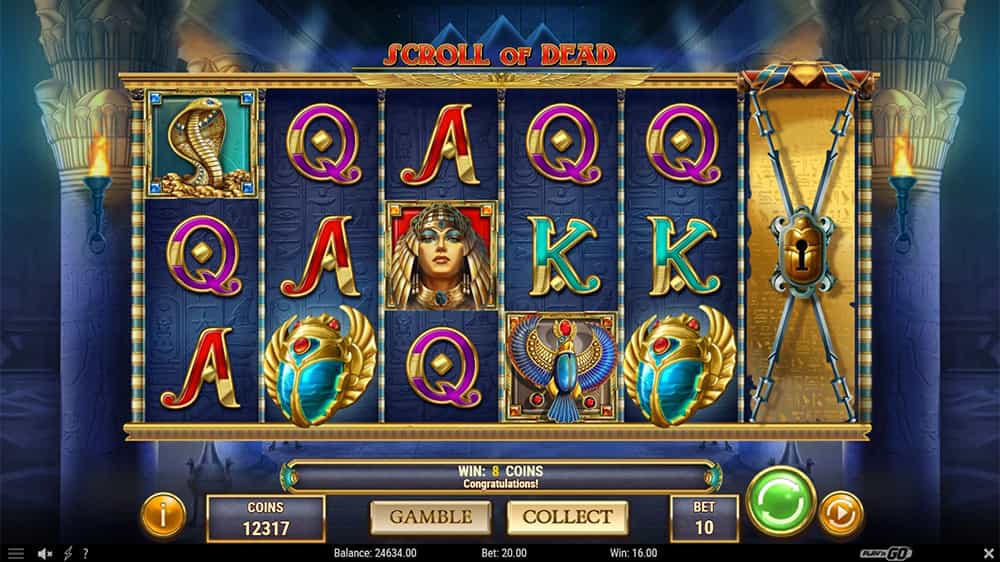Click the scarab on the second reel

coord(320,365)
